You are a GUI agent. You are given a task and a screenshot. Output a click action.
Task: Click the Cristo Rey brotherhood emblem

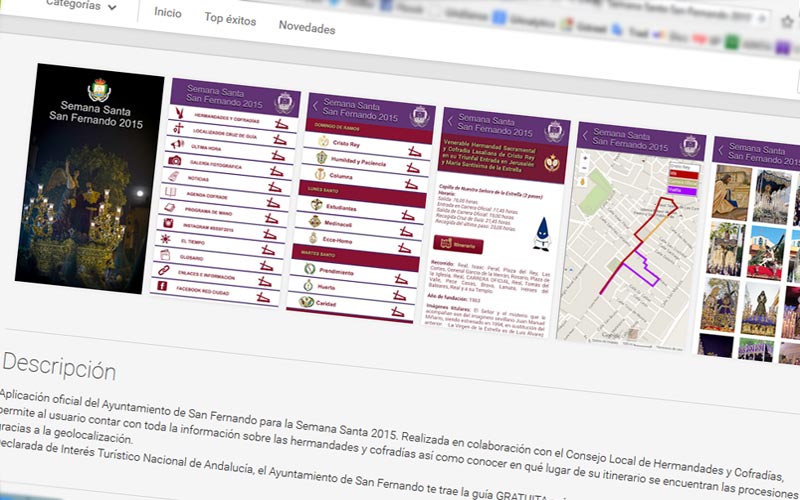click(323, 141)
